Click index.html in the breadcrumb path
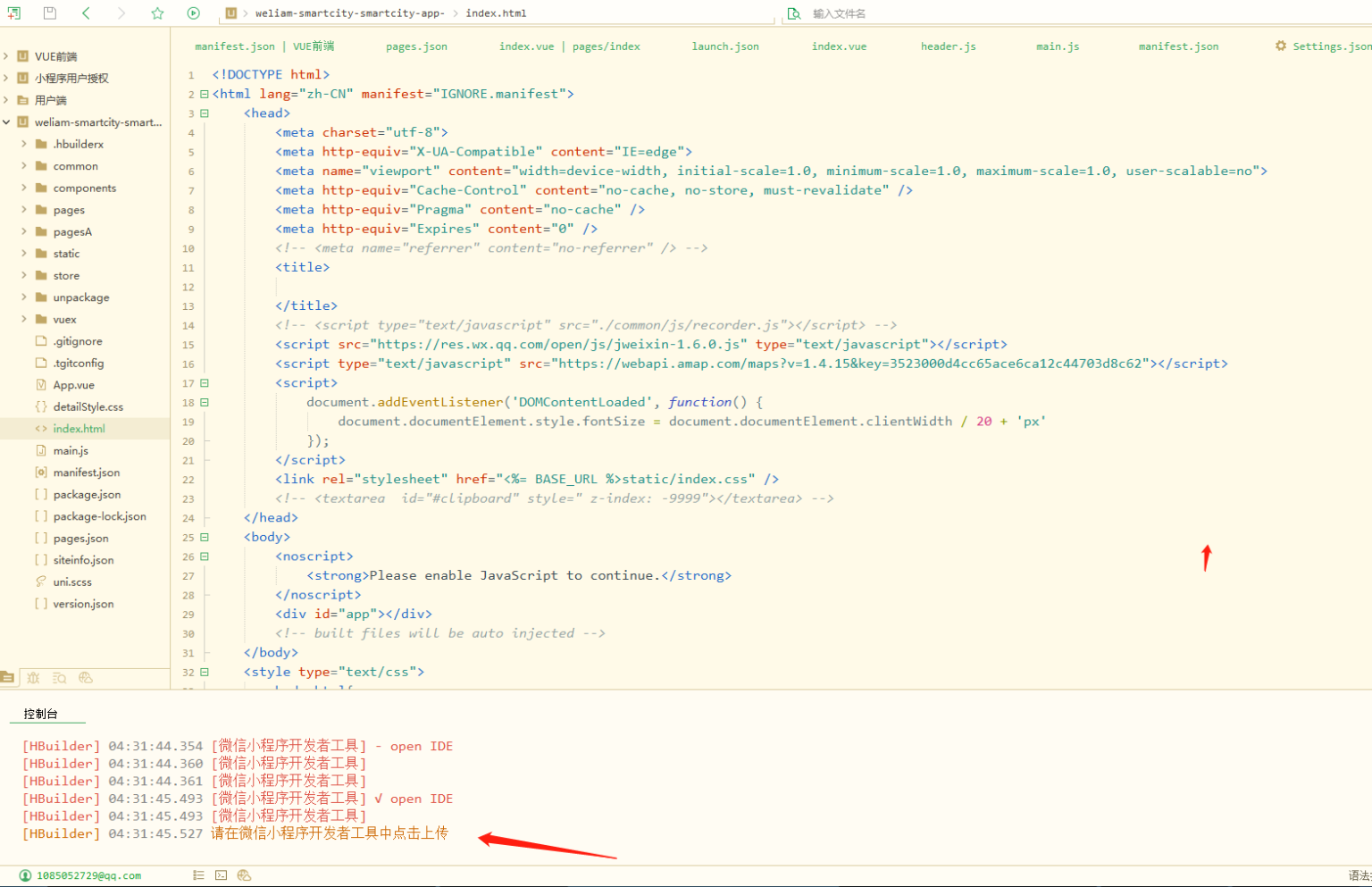Image resolution: width=1372 pixels, height=887 pixels. (x=496, y=13)
